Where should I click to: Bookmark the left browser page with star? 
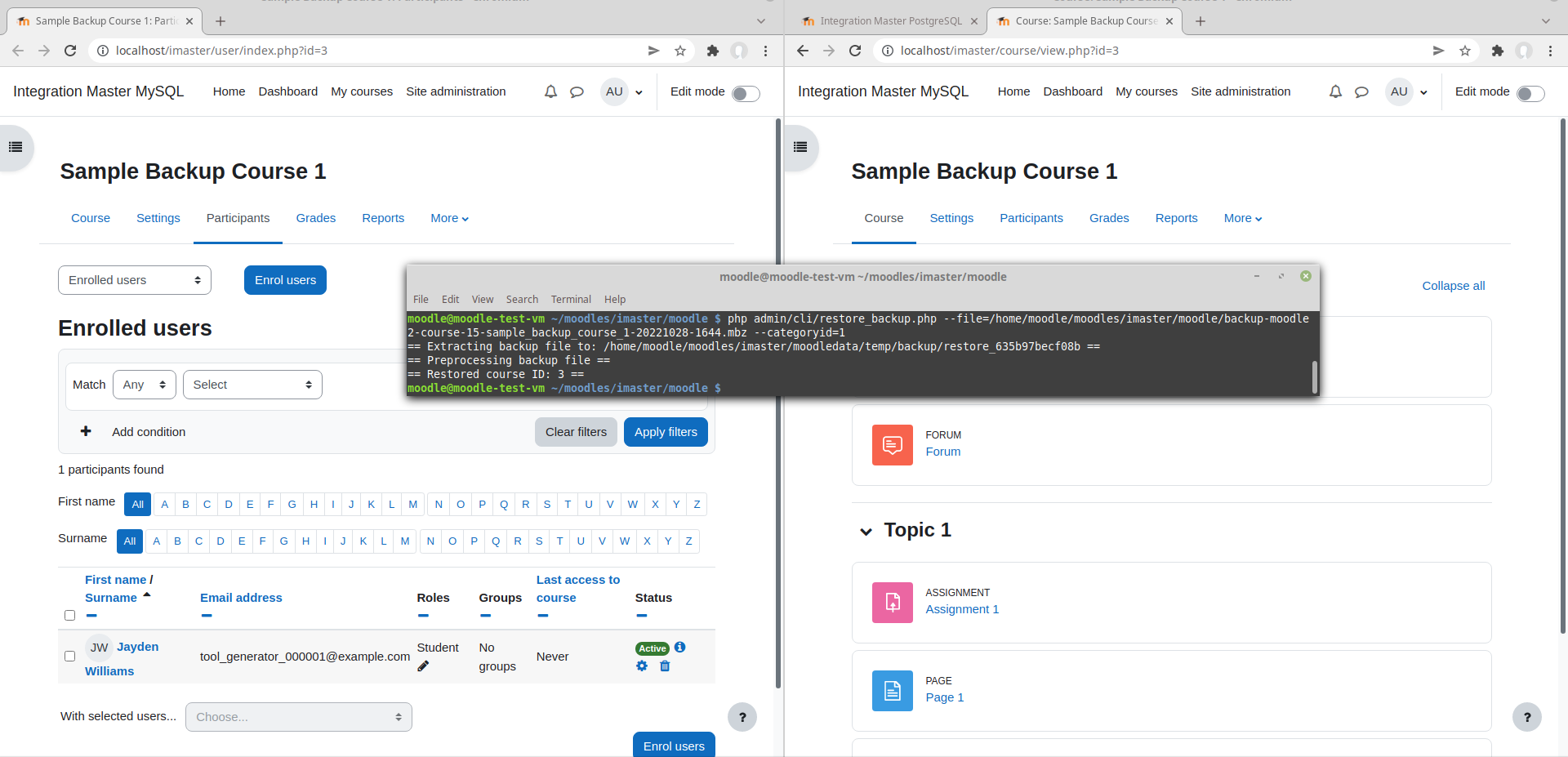(x=680, y=51)
